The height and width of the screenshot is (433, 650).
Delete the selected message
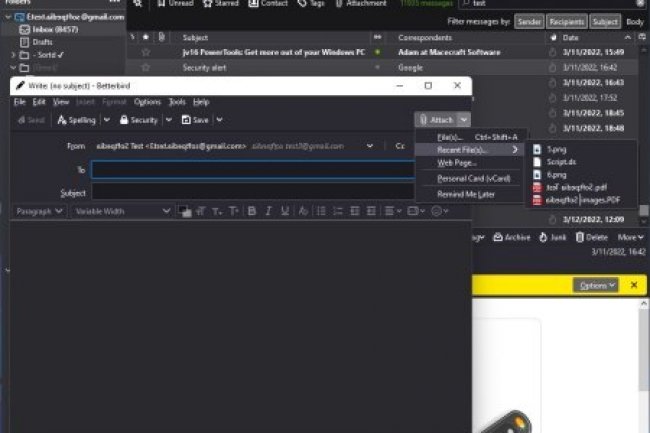pyautogui.click(x=592, y=237)
